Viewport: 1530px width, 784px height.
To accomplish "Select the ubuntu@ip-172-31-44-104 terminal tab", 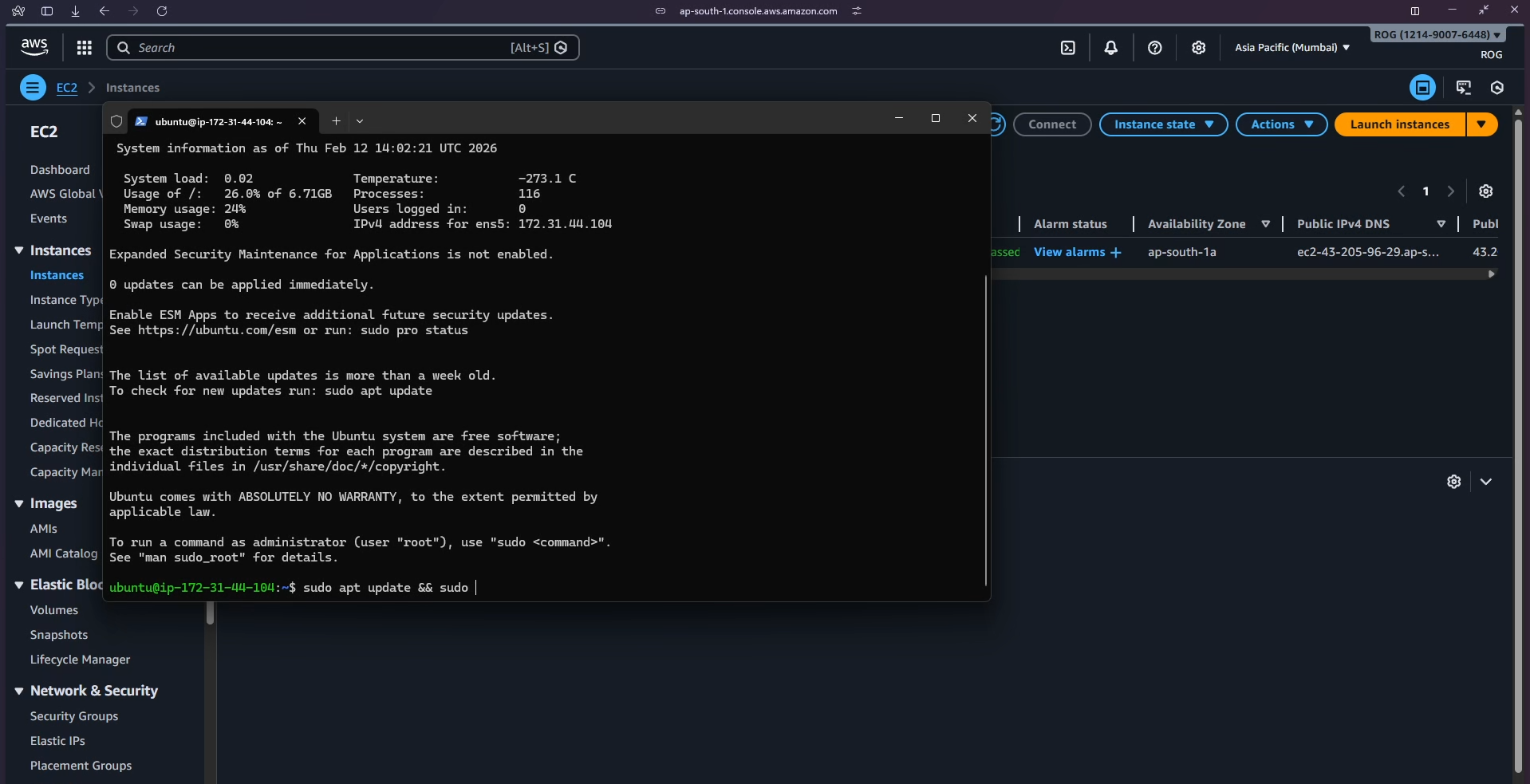I will (217, 121).
